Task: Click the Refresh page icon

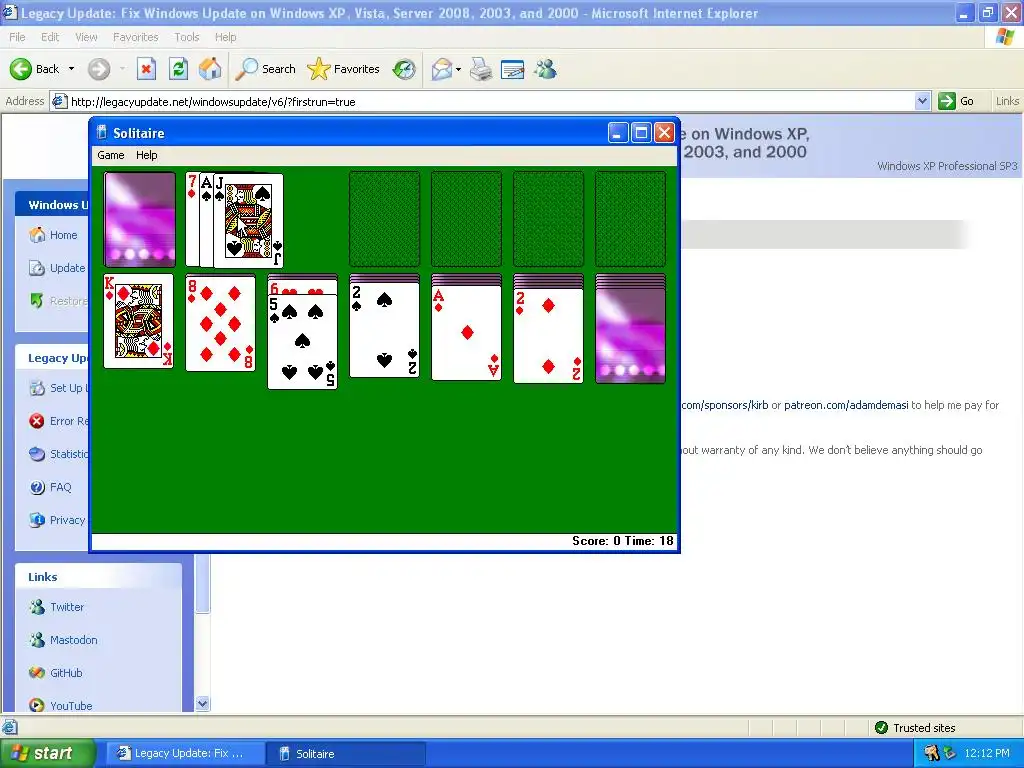Action: pos(178,69)
